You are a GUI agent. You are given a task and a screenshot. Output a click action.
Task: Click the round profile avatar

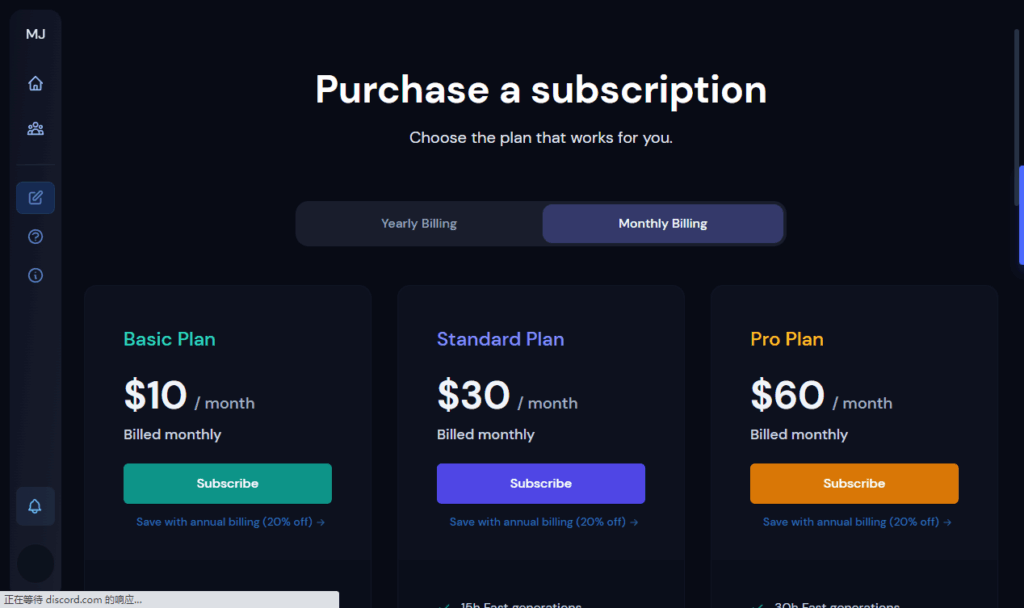[x=36, y=563]
